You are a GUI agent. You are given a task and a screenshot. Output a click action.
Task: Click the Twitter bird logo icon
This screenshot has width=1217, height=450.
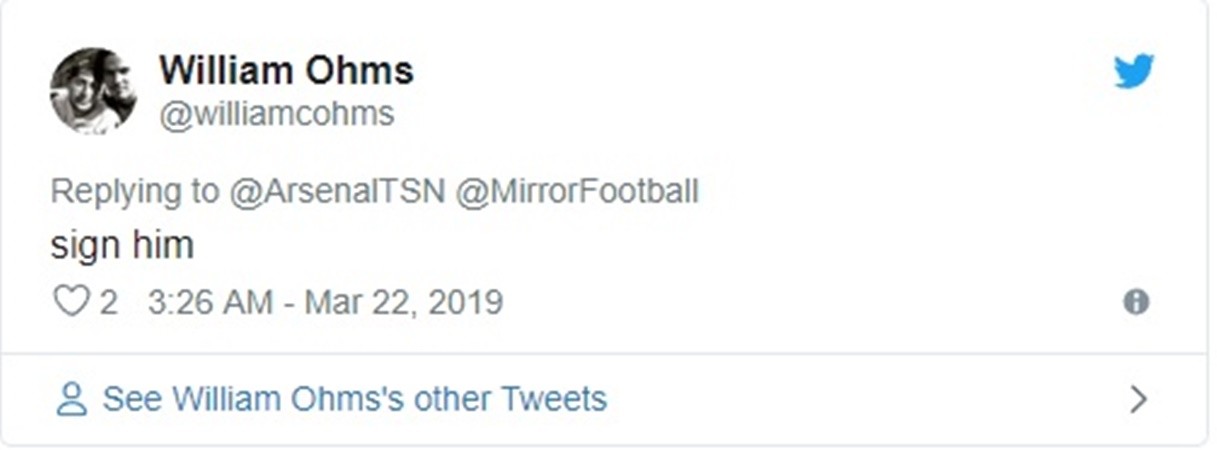pyautogui.click(x=1134, y=72)
